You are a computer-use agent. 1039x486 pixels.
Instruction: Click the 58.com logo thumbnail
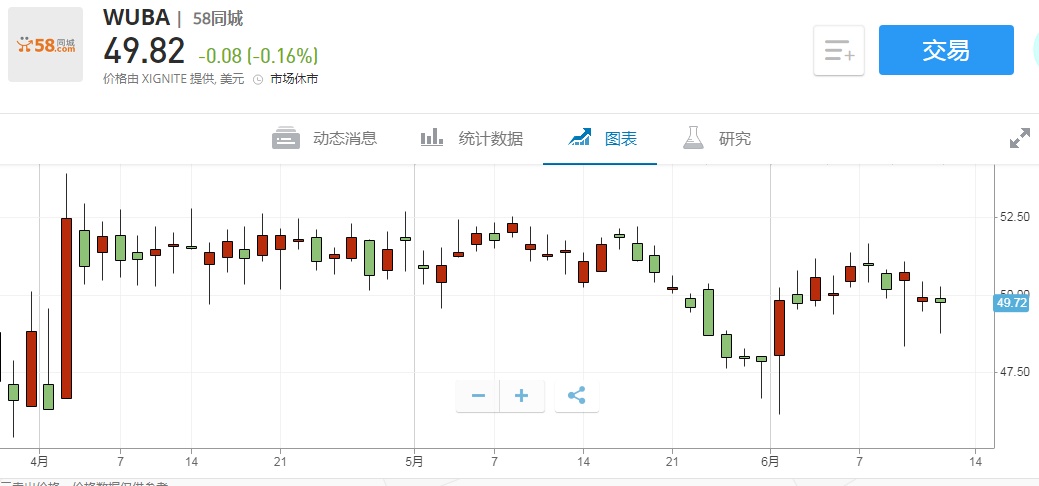[46, 45]
